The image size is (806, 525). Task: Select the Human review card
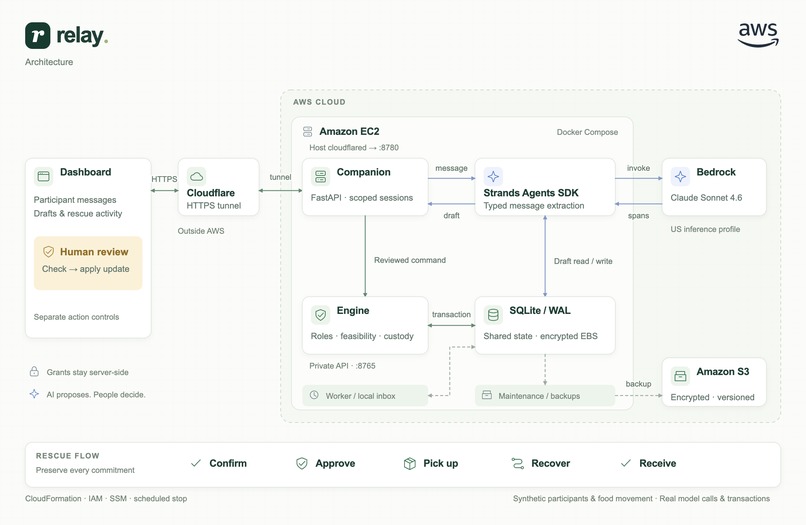click(x=88, y=263)
